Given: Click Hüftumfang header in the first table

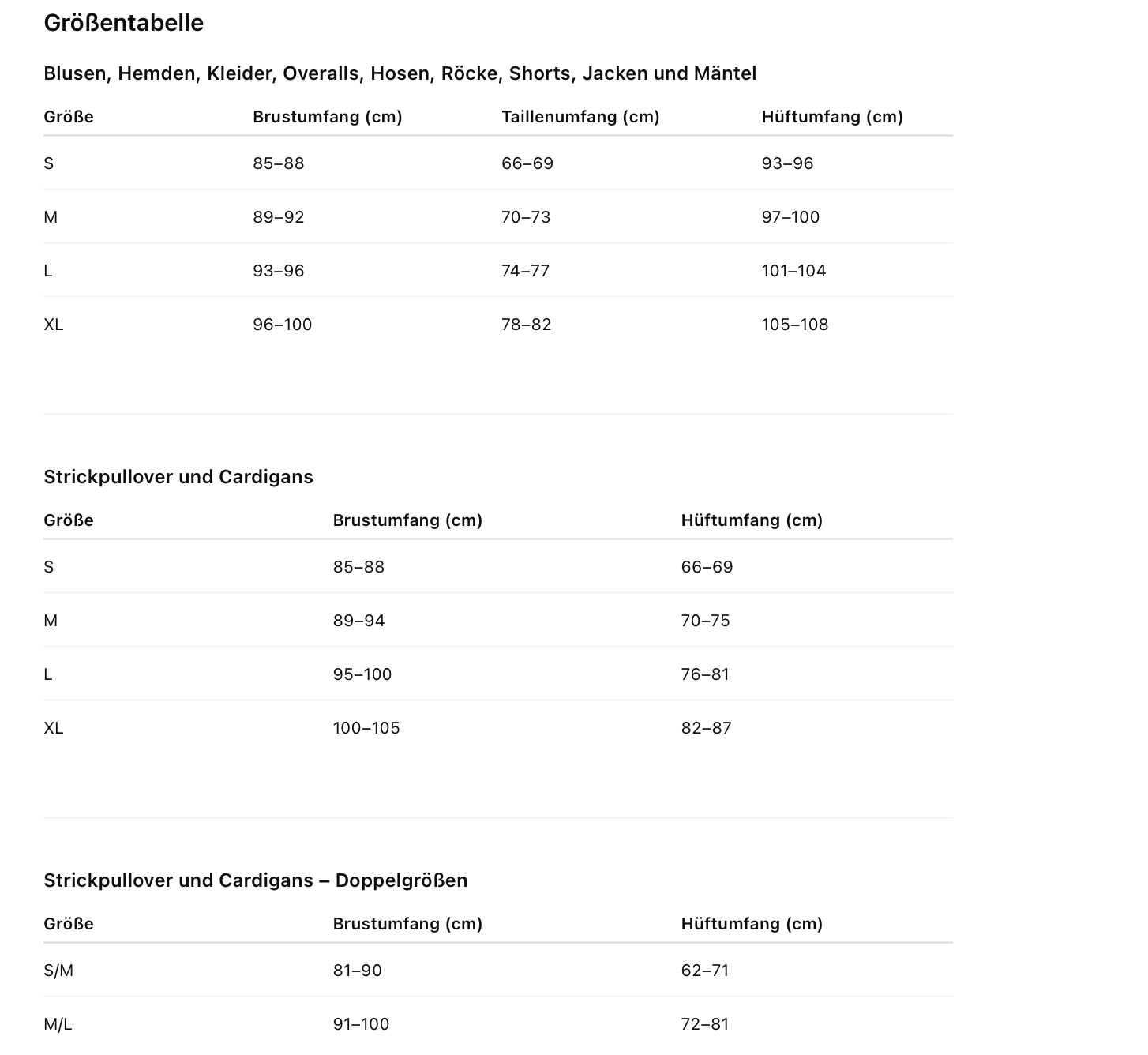Looking at the screenshot, I should tap(832, 117).
